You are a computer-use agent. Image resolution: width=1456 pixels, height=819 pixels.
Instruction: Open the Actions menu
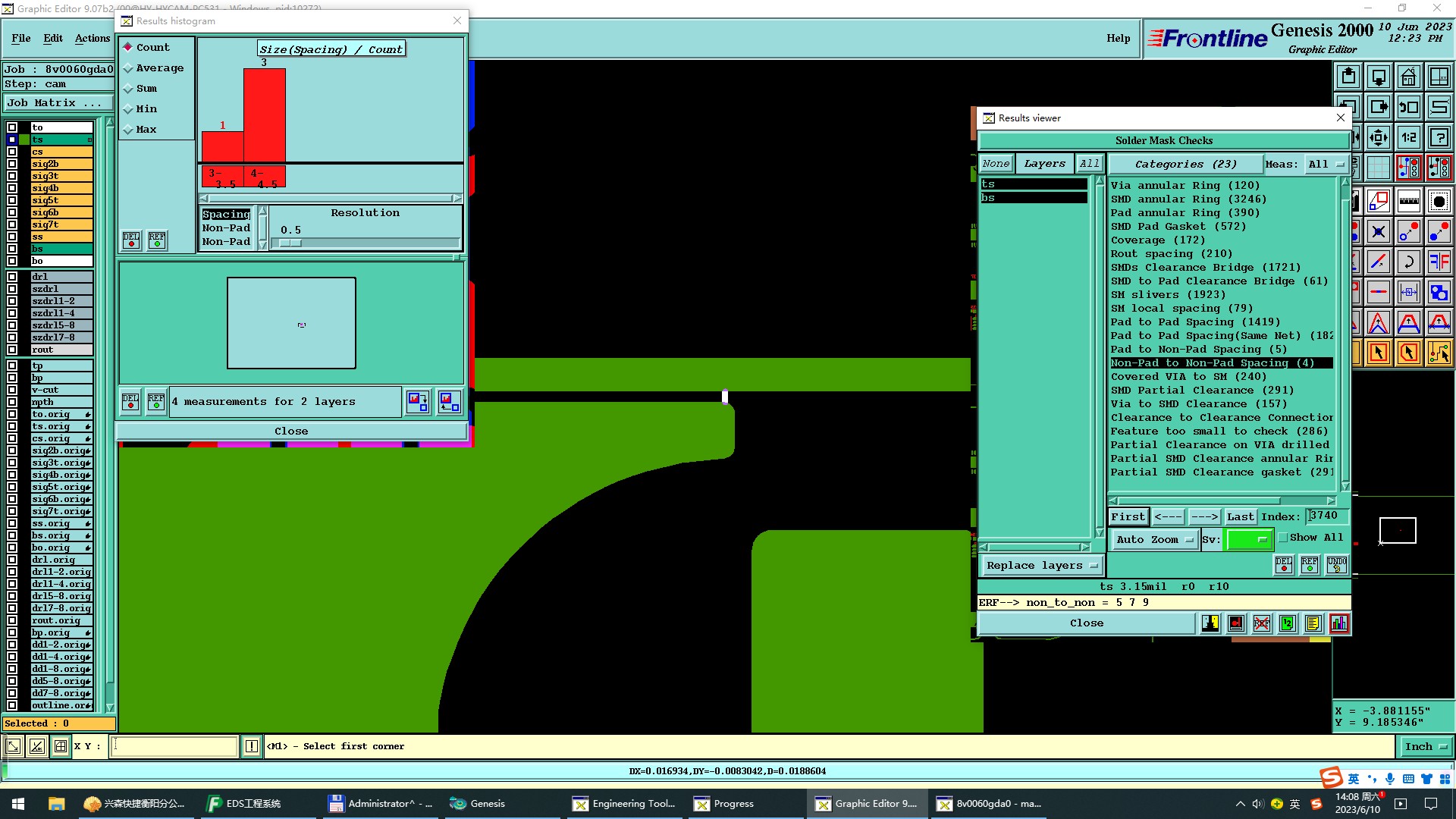pos(93,38)
